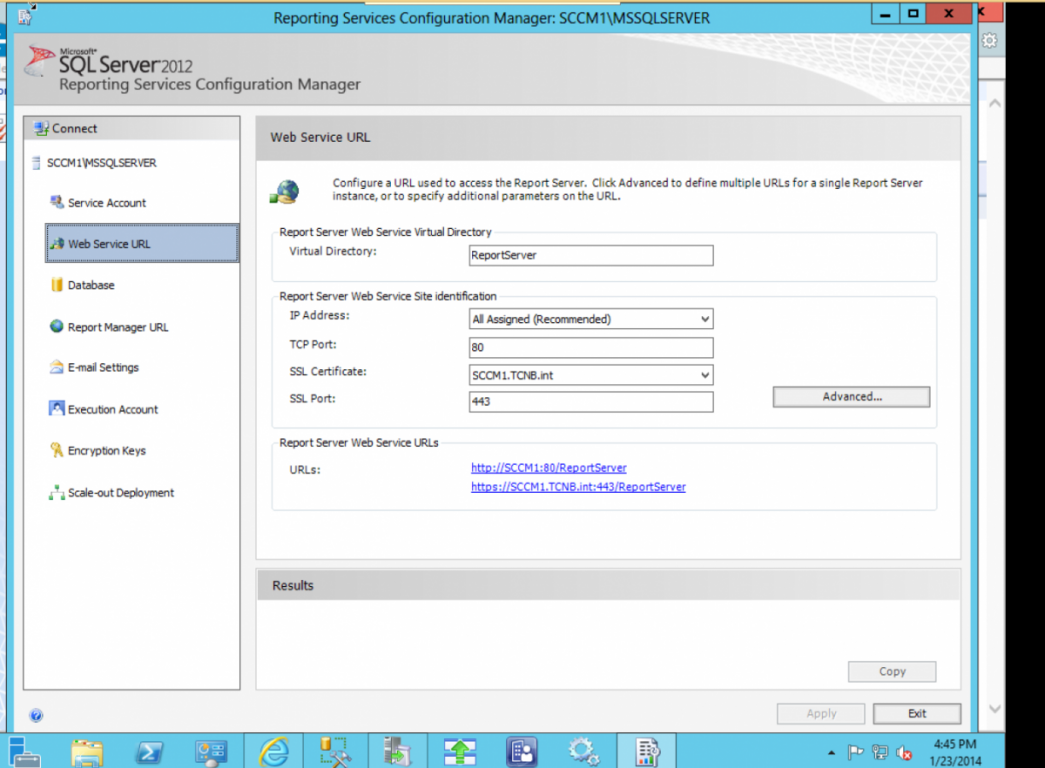This screenshot has width=1045, height=768.
Task: Go to the Report Manager URL page
Action: click(x=109, y=327)
